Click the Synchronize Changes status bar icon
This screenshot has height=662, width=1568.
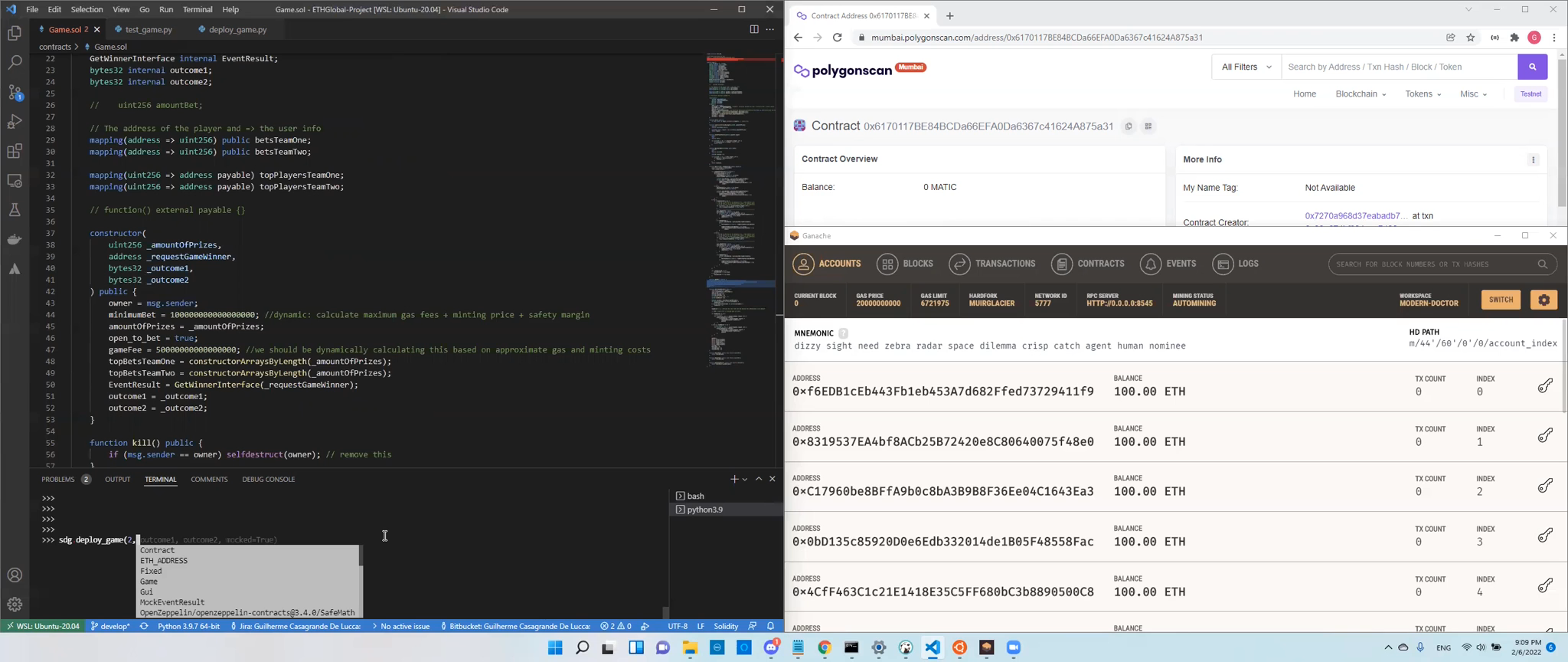coord(144,626)
